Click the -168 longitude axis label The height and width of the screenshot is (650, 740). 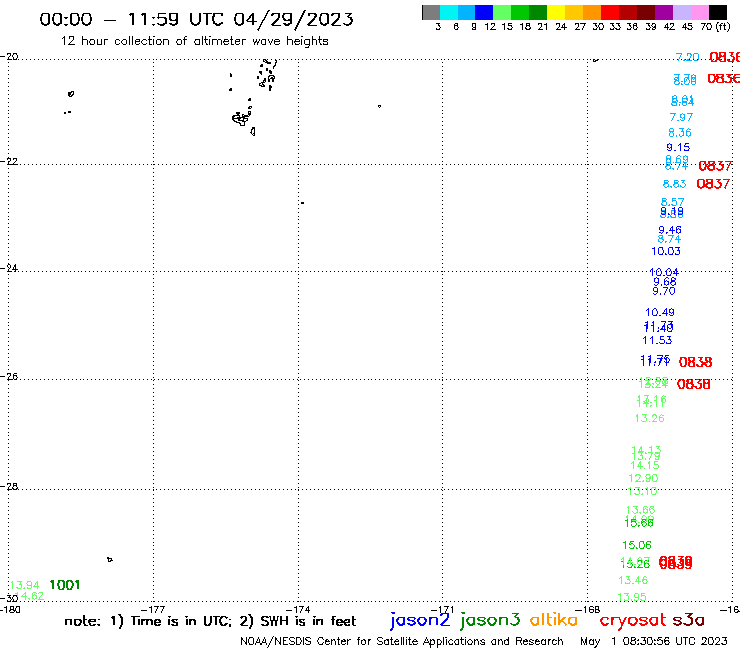[588, 609]
